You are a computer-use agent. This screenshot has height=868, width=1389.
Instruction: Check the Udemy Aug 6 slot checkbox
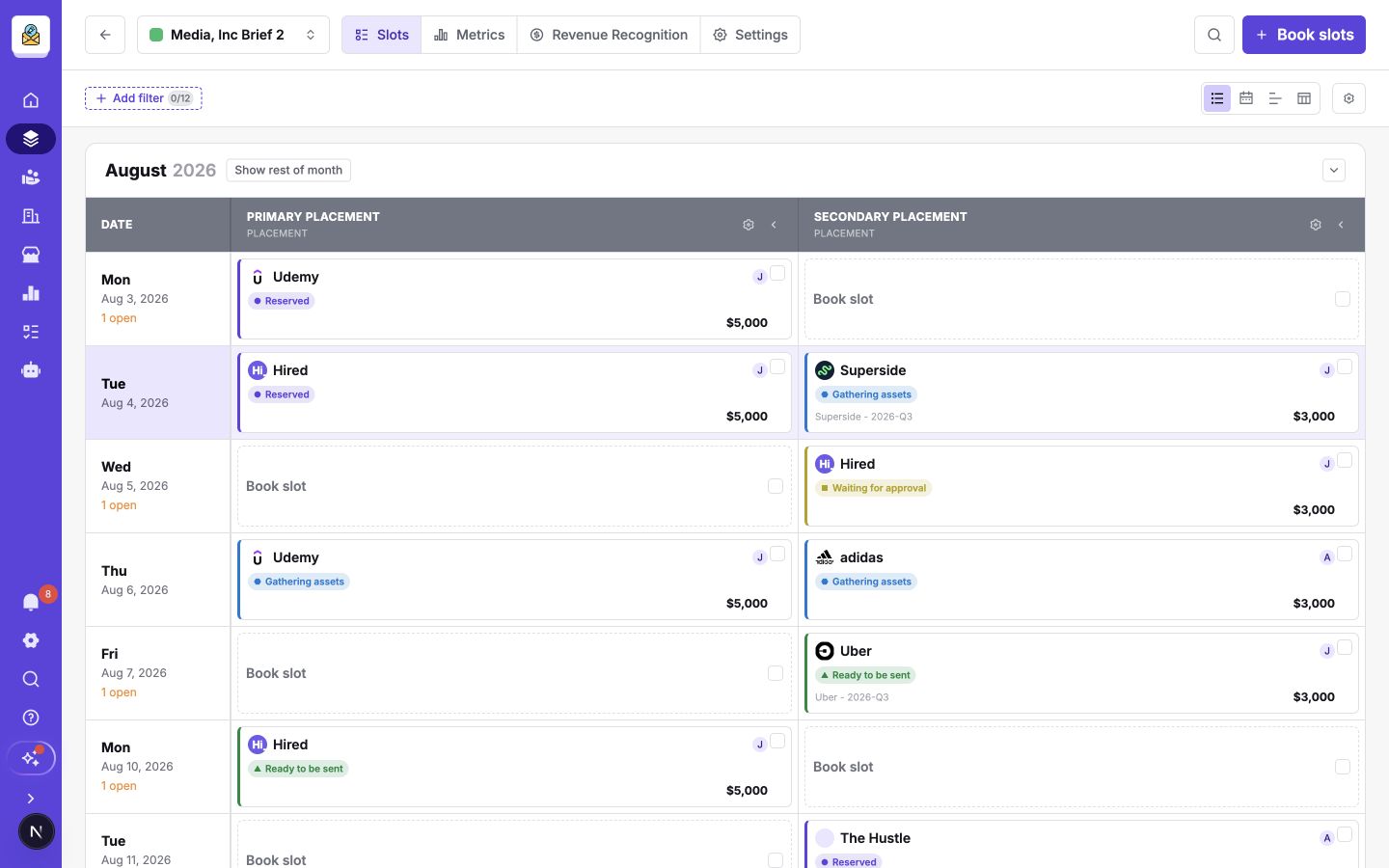point(777,555)
